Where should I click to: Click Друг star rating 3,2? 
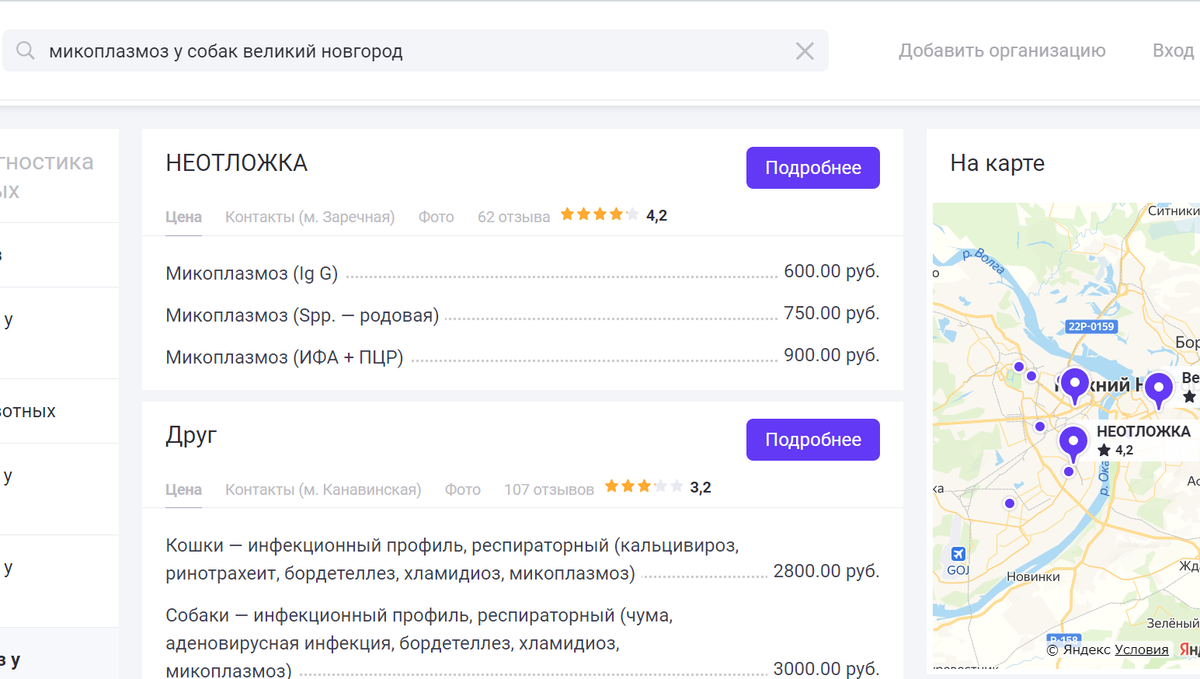tap(658, 488)
